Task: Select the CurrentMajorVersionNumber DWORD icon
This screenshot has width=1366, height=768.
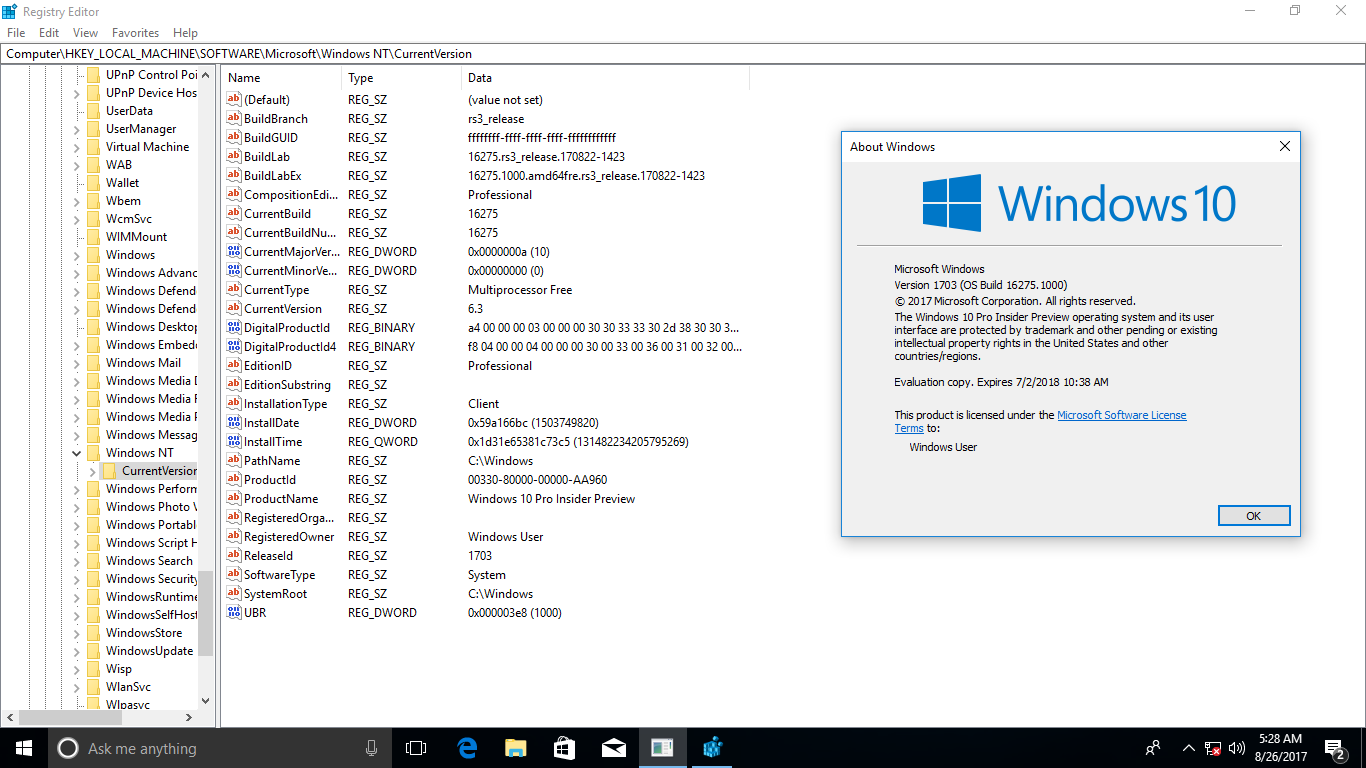Action: (234, 251)
